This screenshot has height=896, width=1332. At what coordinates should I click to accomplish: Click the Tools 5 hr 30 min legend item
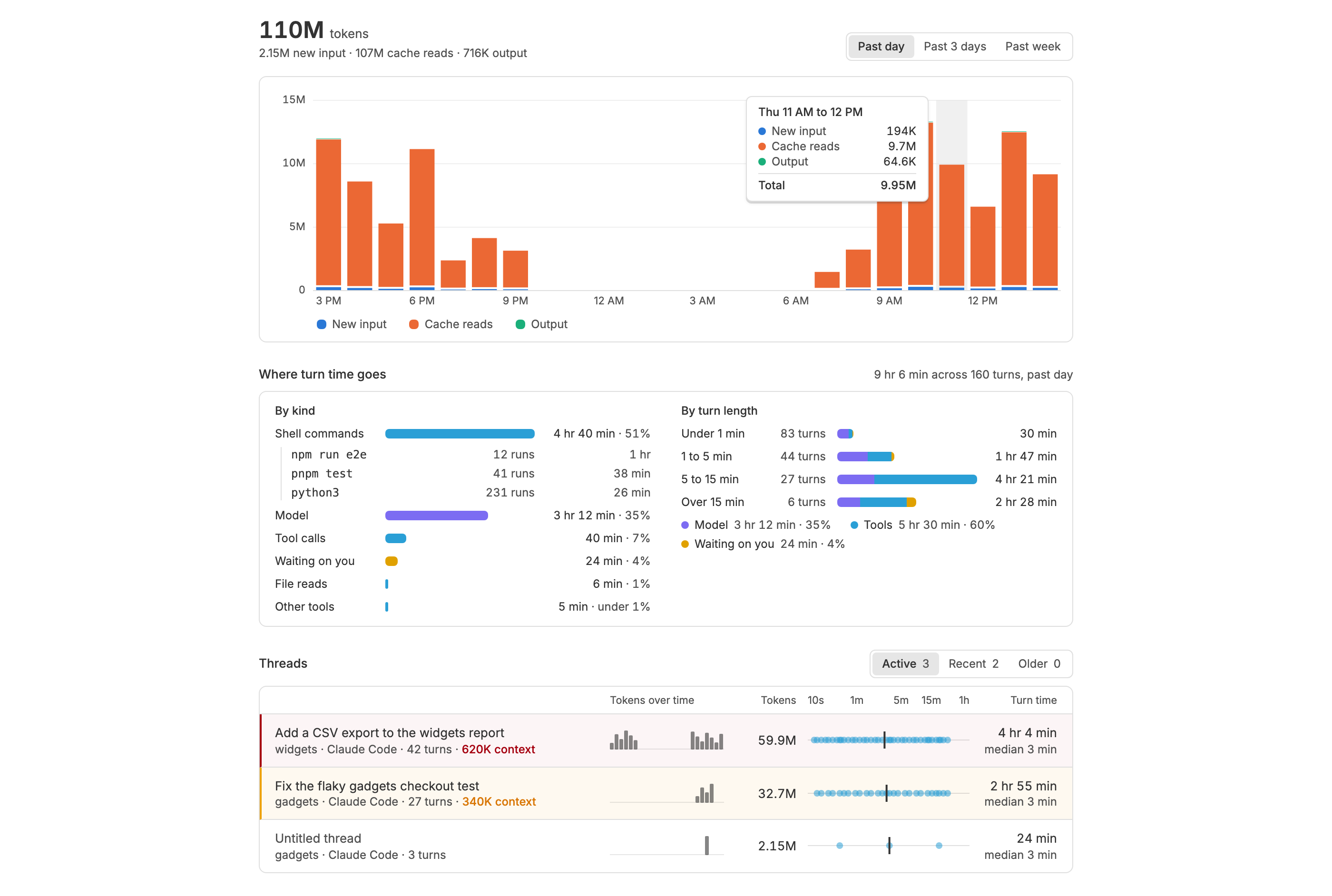click(x=922, y=525)
